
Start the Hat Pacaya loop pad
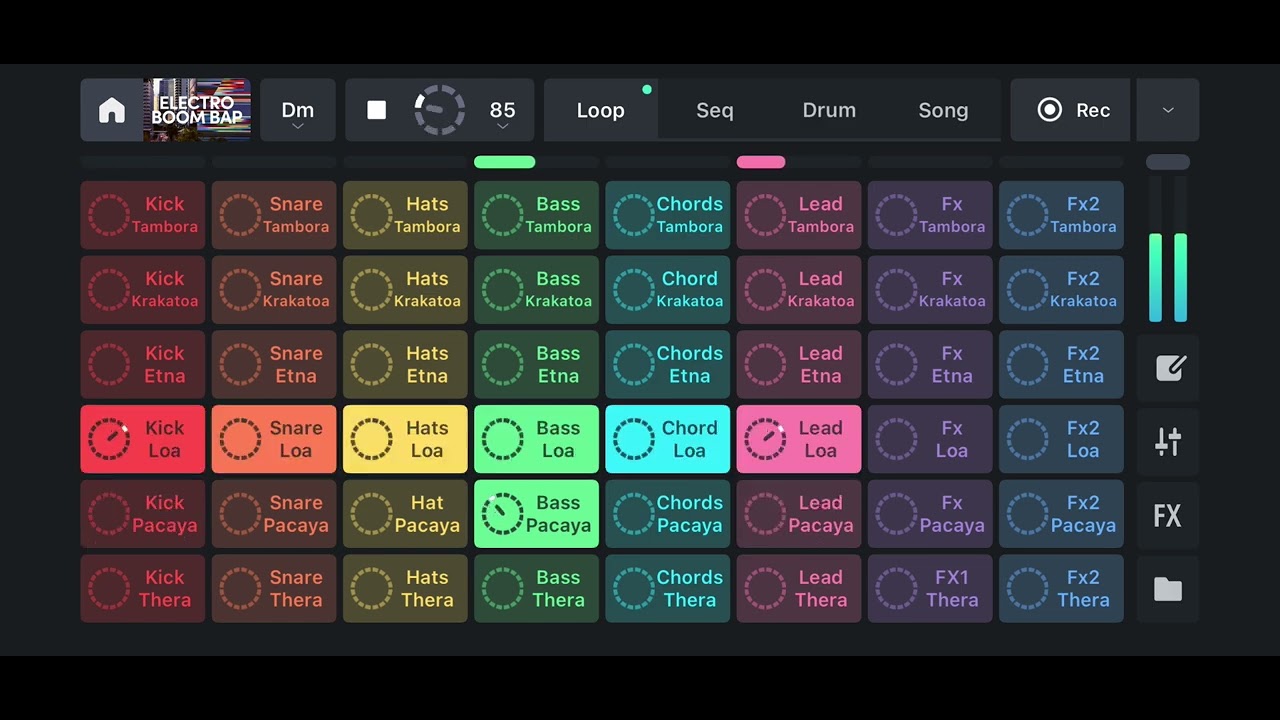(x=405, y=514)
